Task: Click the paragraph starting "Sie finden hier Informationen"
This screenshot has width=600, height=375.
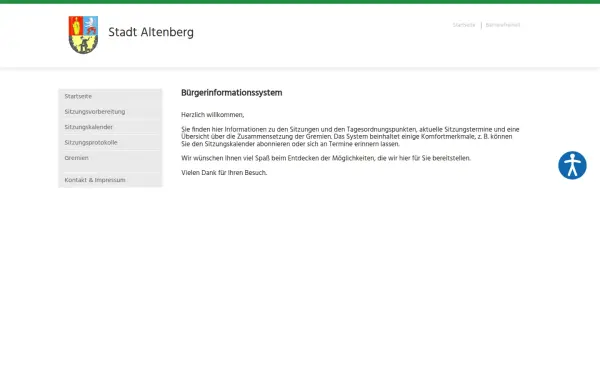Action: [350, 137]
